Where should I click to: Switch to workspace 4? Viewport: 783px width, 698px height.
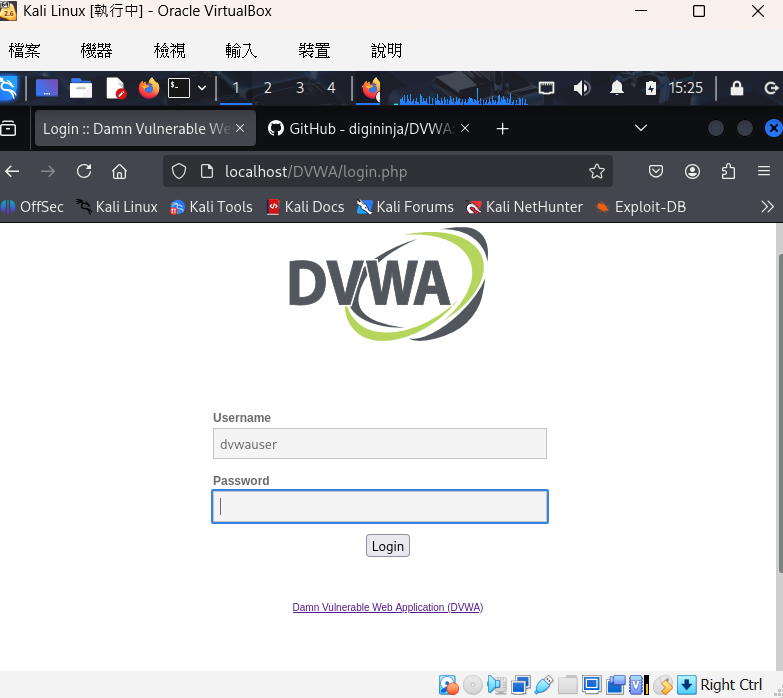[x=331, y=88]
